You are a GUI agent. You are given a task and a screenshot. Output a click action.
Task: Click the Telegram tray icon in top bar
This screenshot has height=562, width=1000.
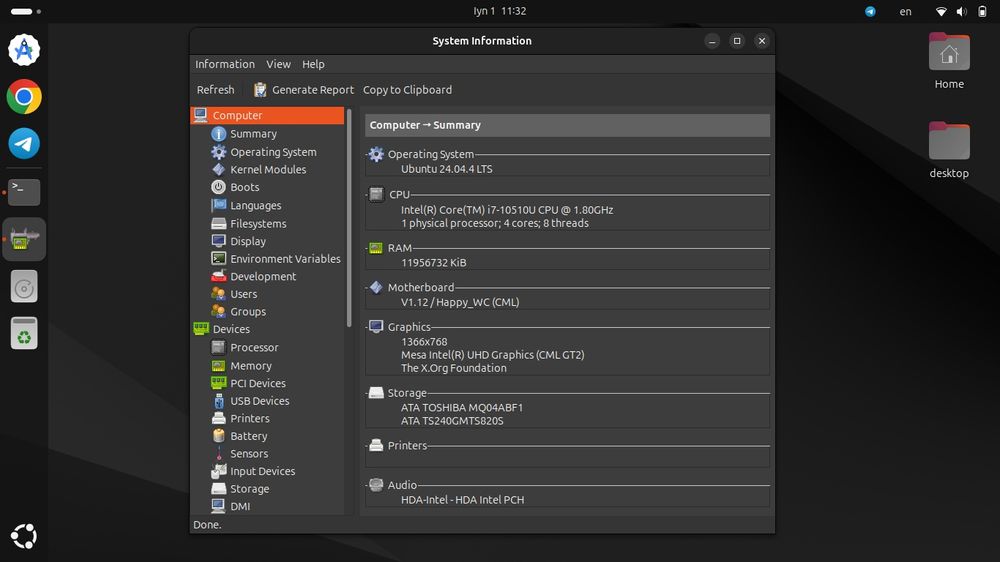[x=870, y=11]
